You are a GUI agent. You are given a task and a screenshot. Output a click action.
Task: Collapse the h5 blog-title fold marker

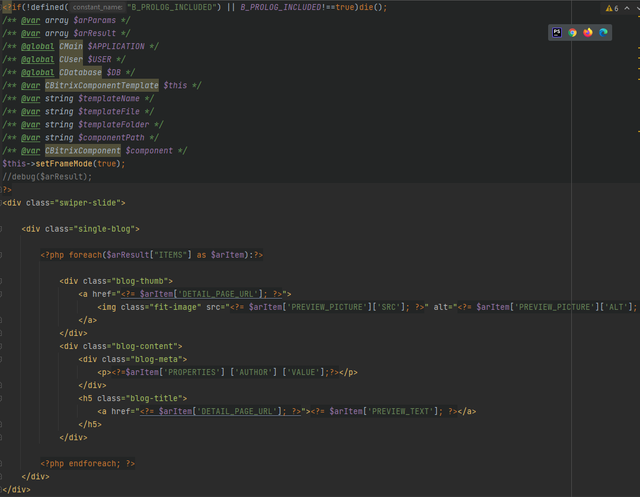pos(1,399)
